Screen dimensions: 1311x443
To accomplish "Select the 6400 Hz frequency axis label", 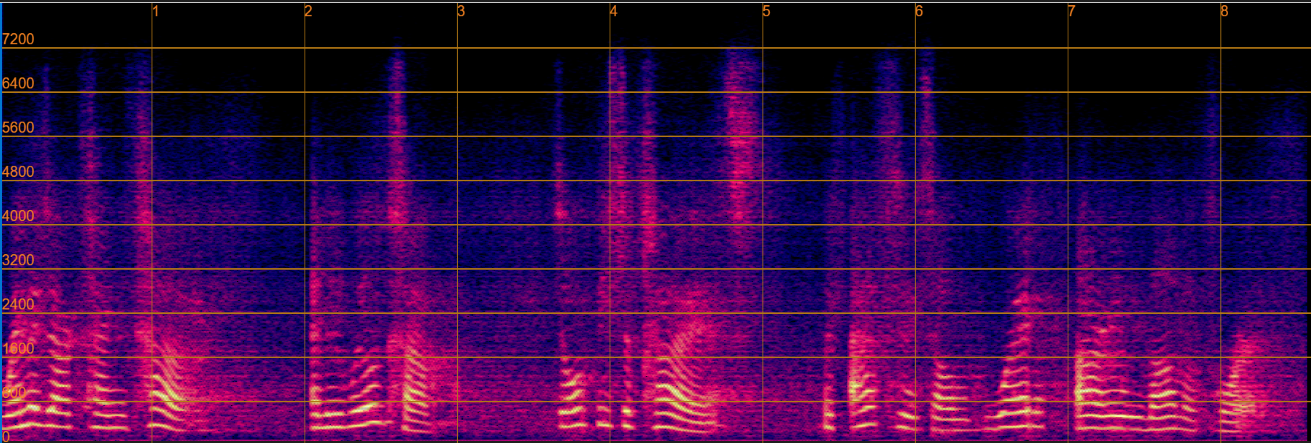I will click(x=19, y=84).
